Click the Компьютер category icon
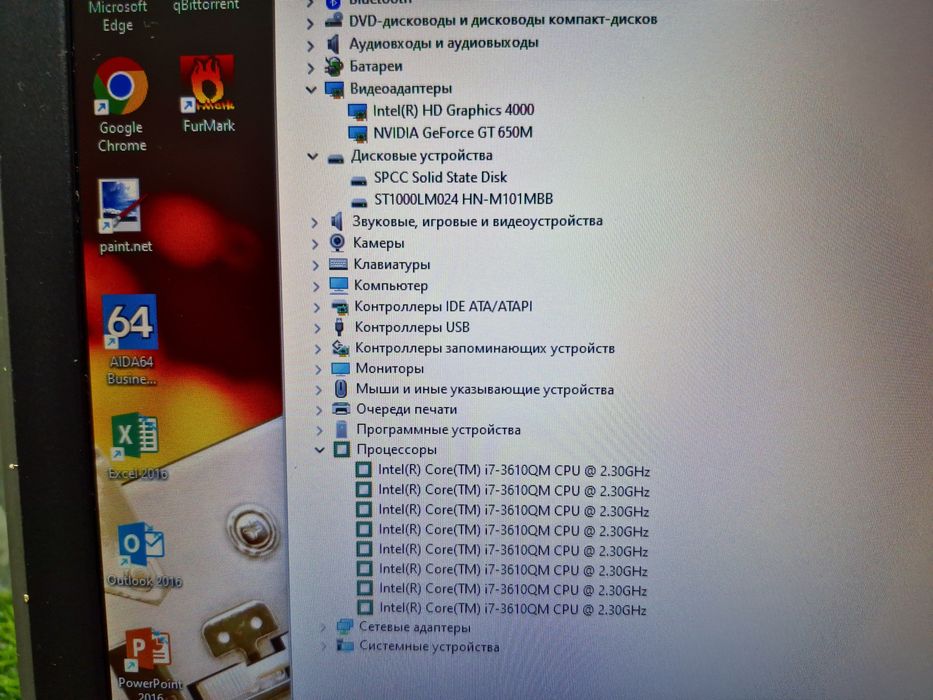 coord(339,286)
